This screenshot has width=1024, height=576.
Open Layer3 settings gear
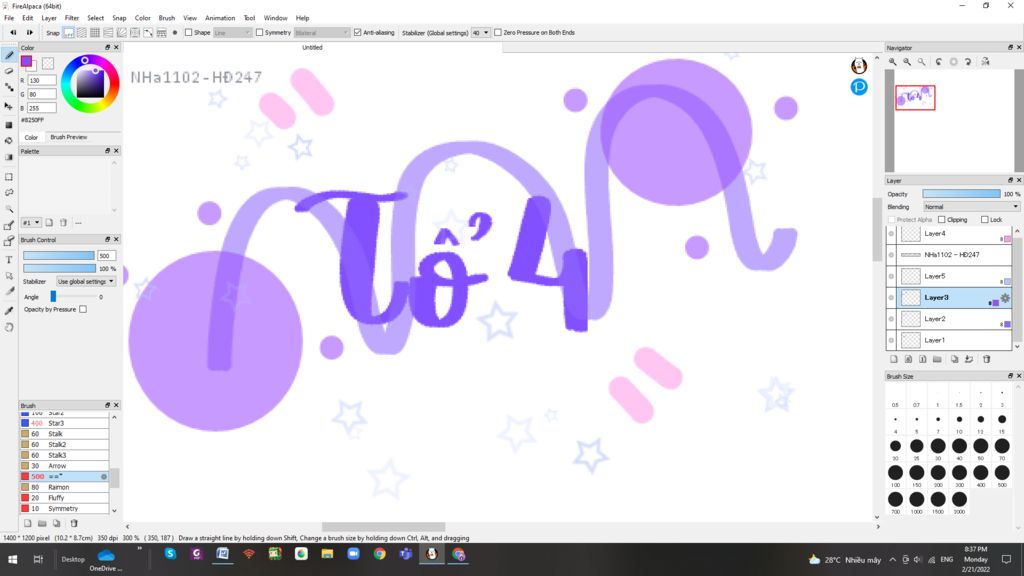(1005, 298)
